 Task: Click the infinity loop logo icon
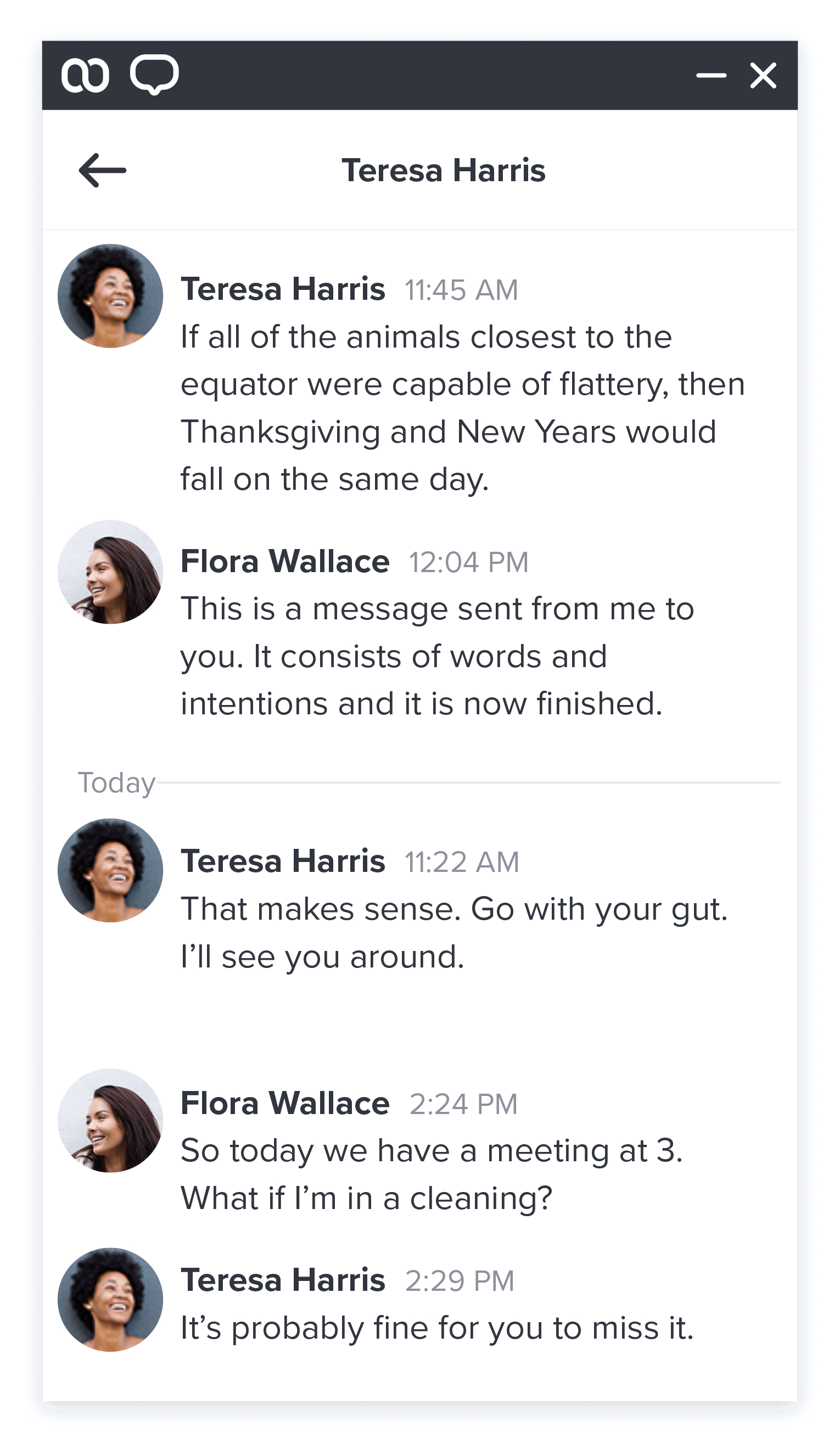click(x=85, y=75)
